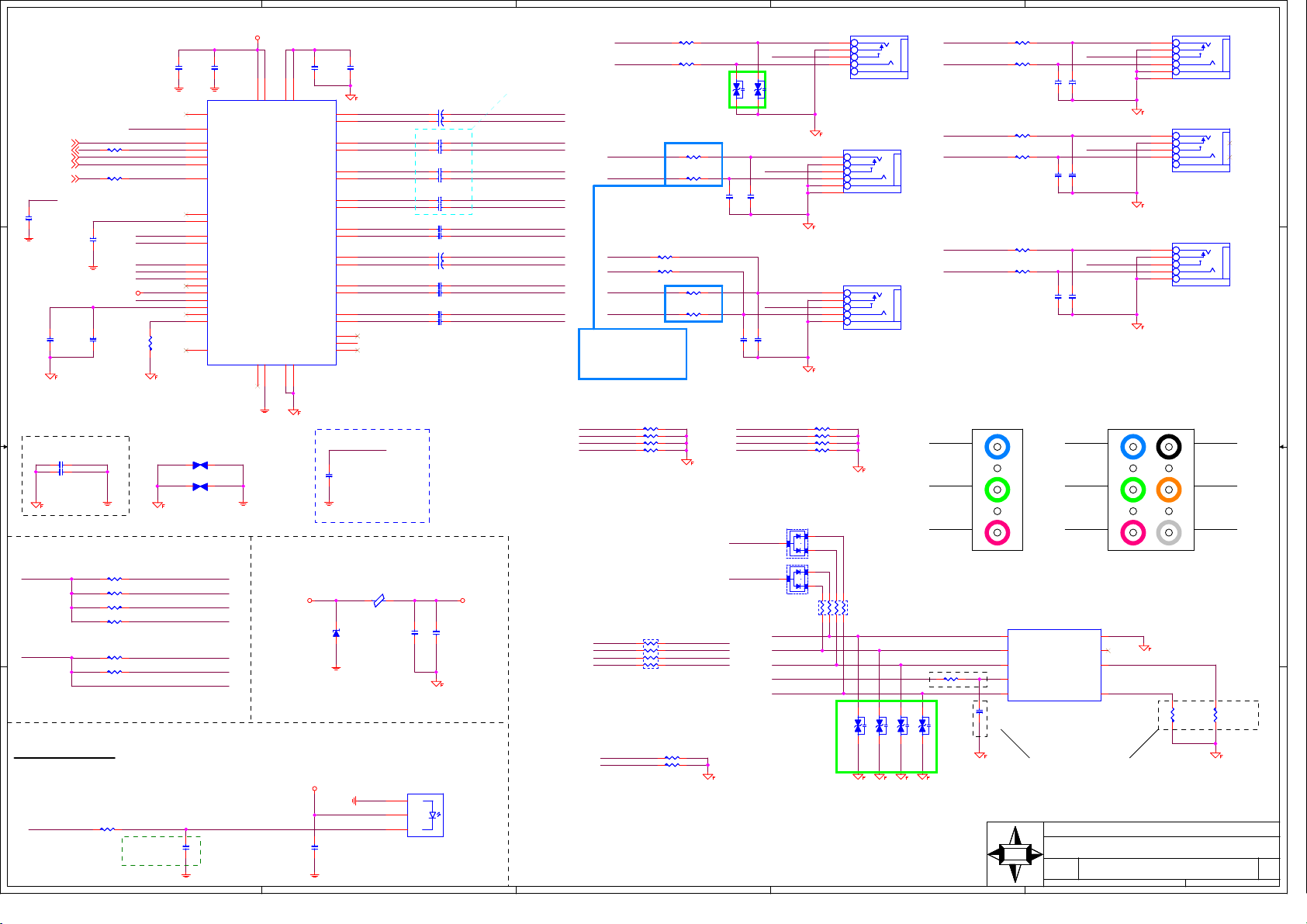Select the upper dual MOSFET symbol
This screenshot has height=924, width=1307.
pos(797,543)
